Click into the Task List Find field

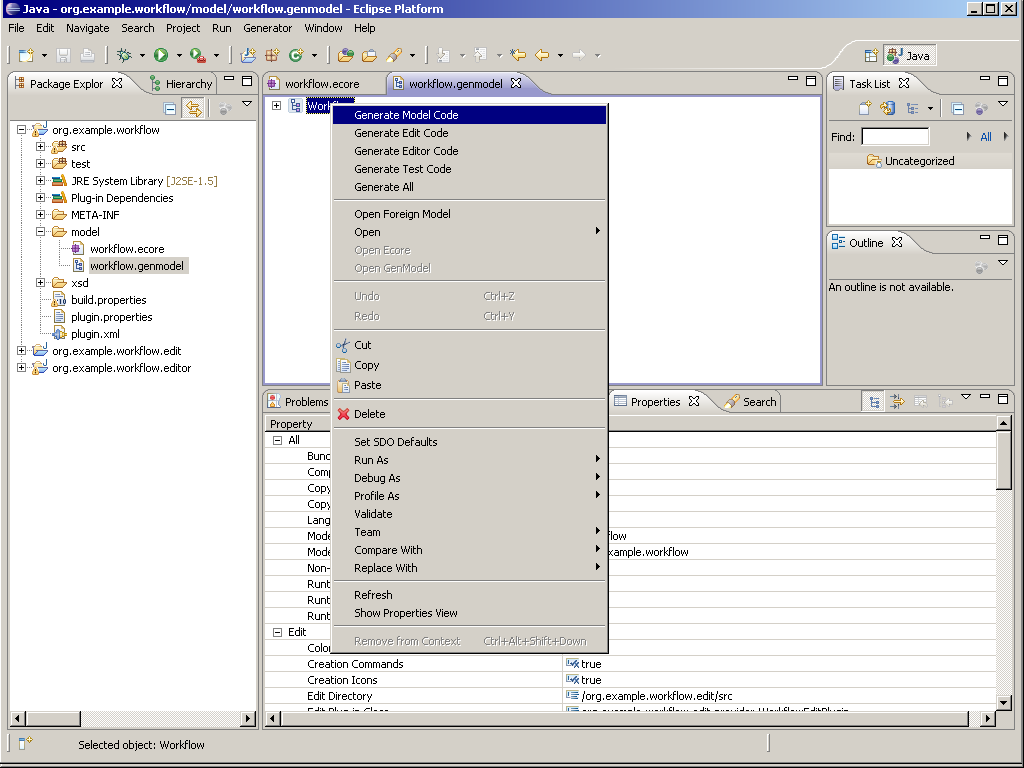895,137
